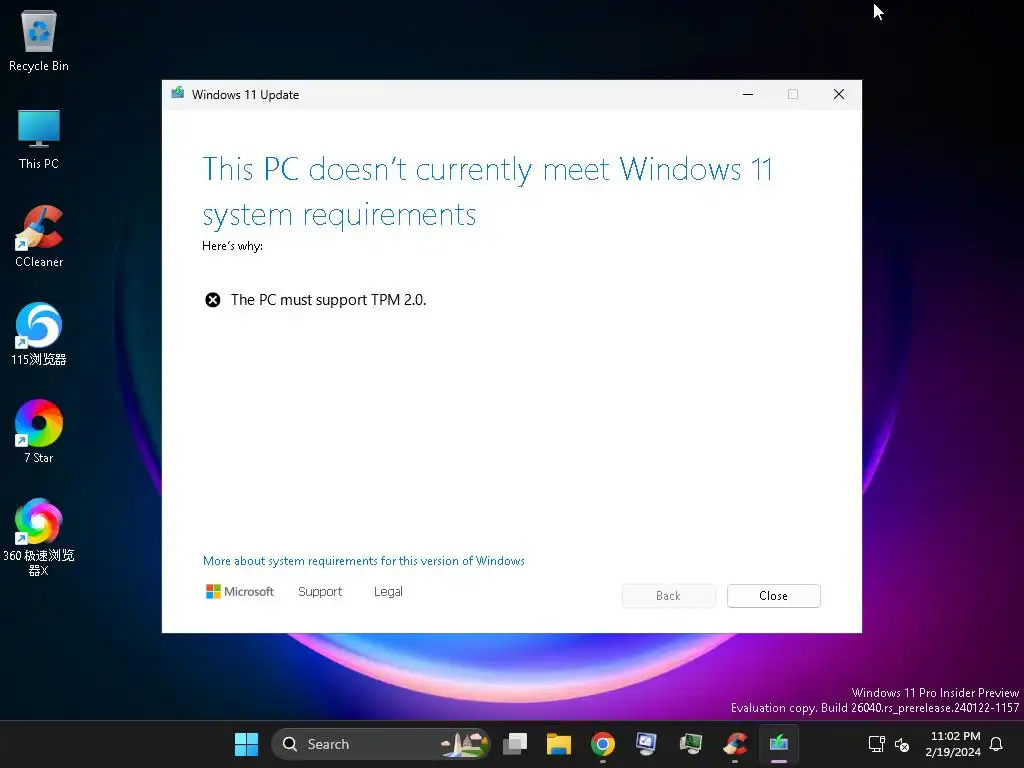
Task: Click the taskbar Search box
Action: [380, 744]
